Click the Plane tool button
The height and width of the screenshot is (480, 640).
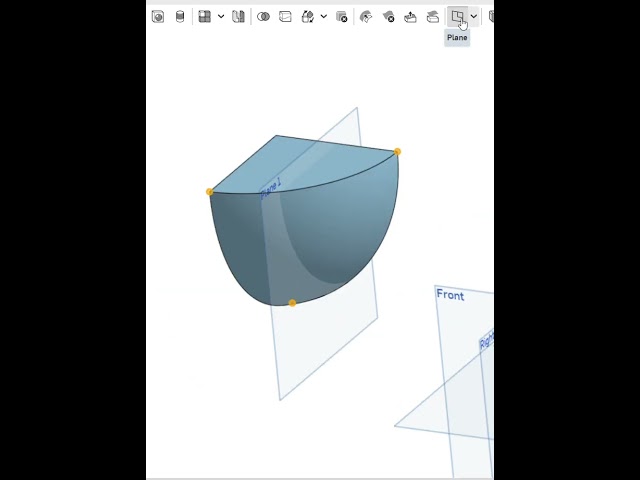[458, 17]
